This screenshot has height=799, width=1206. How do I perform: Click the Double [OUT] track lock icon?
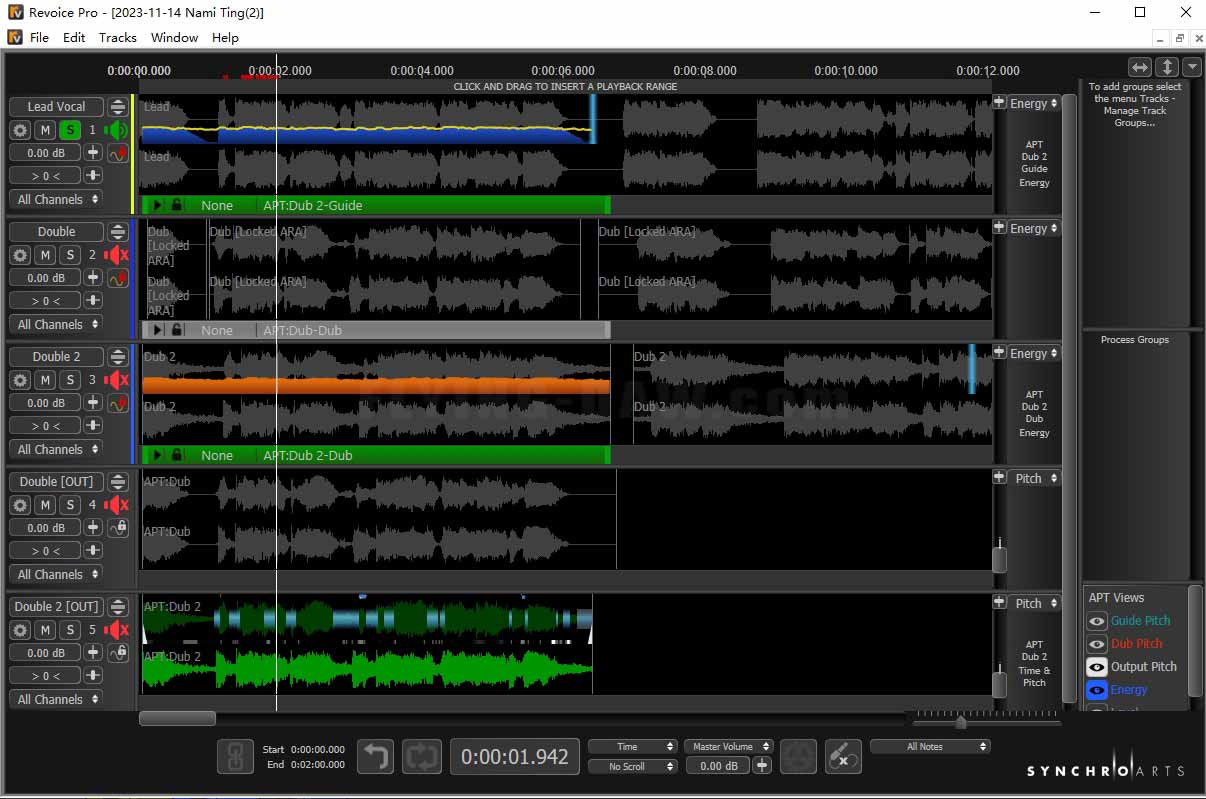pyautogui.click(x=119, y=527)
